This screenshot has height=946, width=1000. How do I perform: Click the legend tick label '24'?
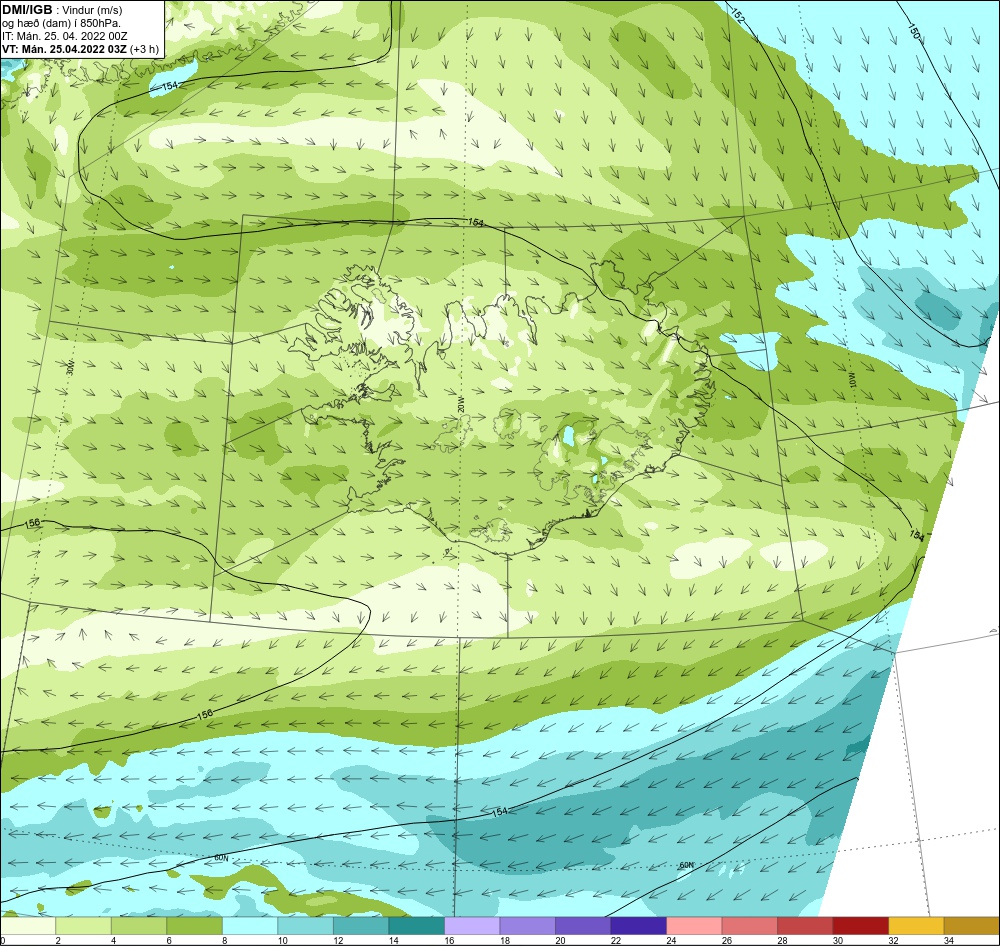pos(671,940)
